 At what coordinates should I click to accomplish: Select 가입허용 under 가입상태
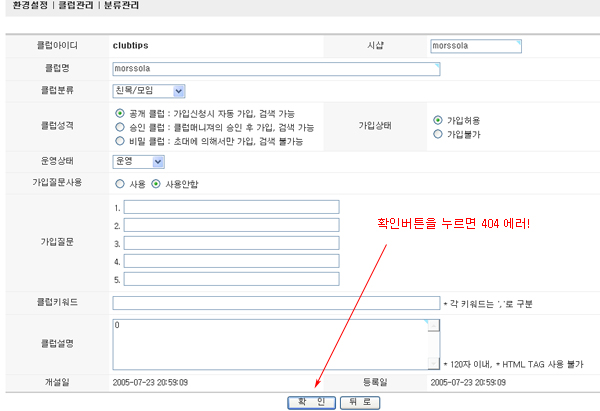click(x=437, y=119)
